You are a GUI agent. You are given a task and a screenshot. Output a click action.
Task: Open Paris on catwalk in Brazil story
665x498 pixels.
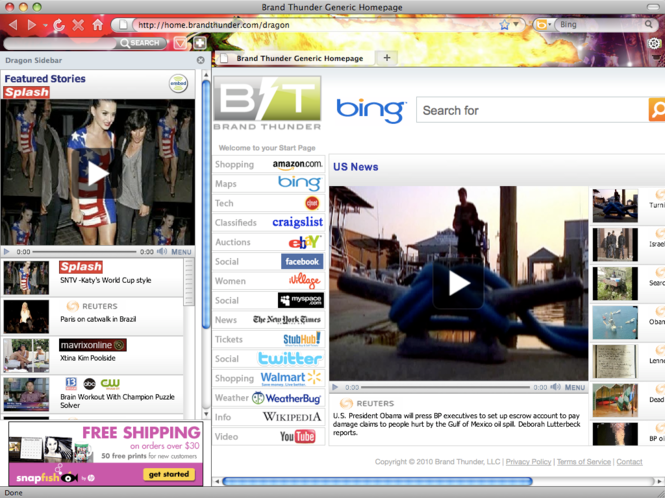pos(92,316)
